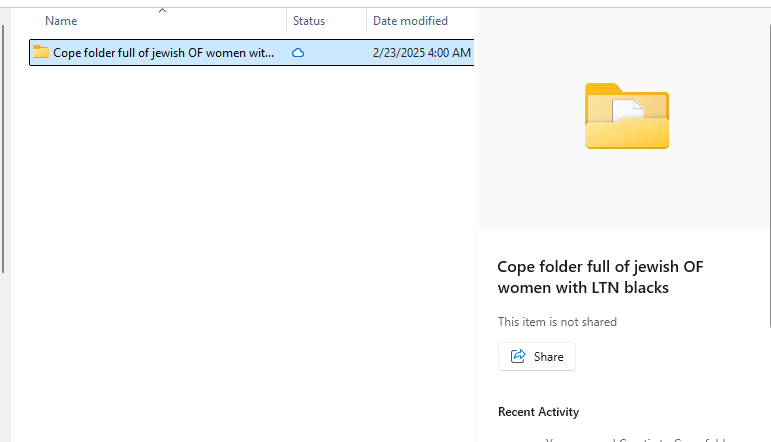Viewport: 771px width, 442px height.
Task: Click the 2/23/2025 4:00 AM date cell
Action: (421, 53)
